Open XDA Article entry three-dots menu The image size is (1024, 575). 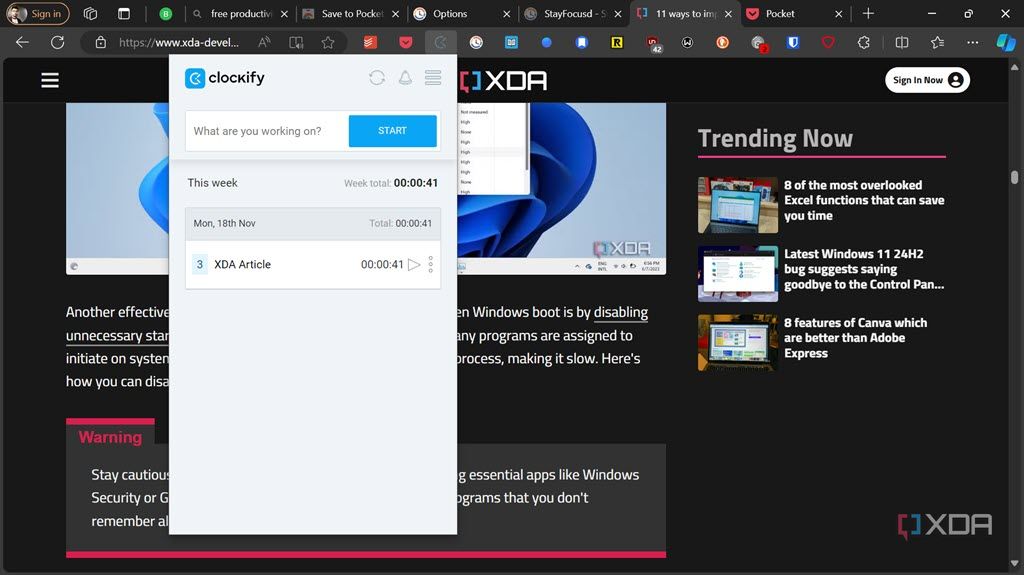[x=430, y=265]
